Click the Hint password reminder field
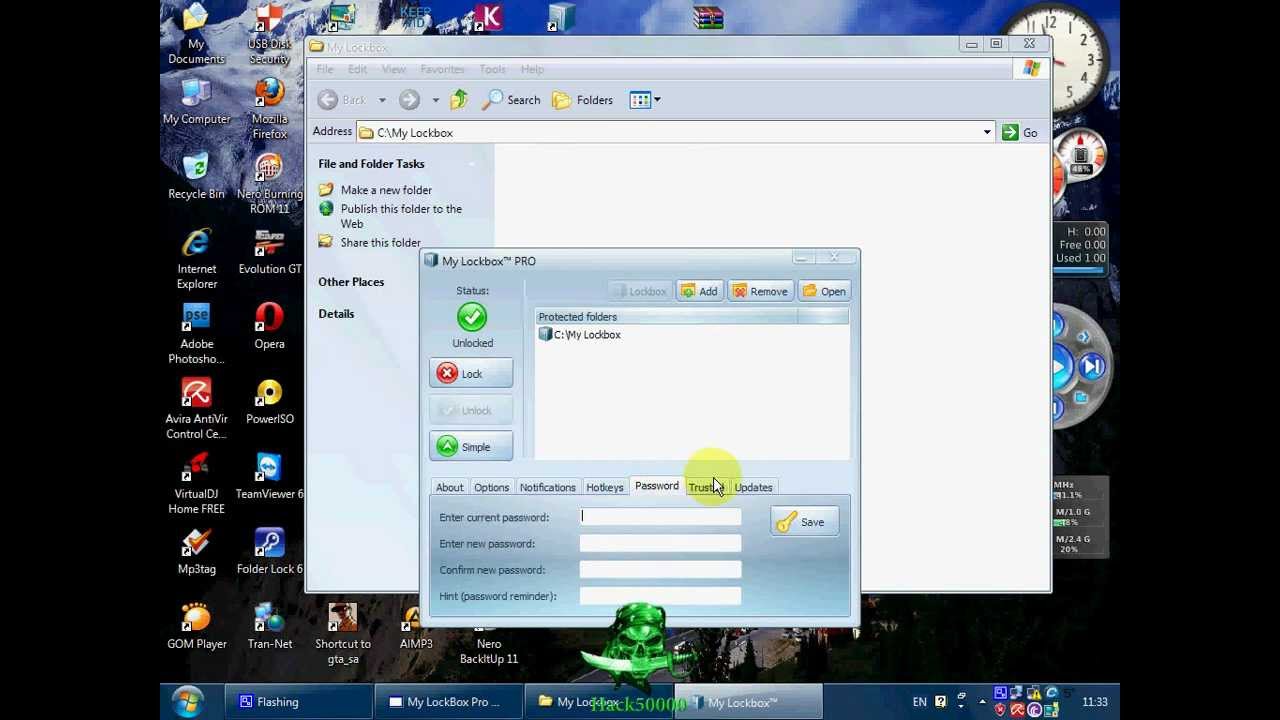The height and width of the screenshot is (720, 1280). click(x=661, y=596)
